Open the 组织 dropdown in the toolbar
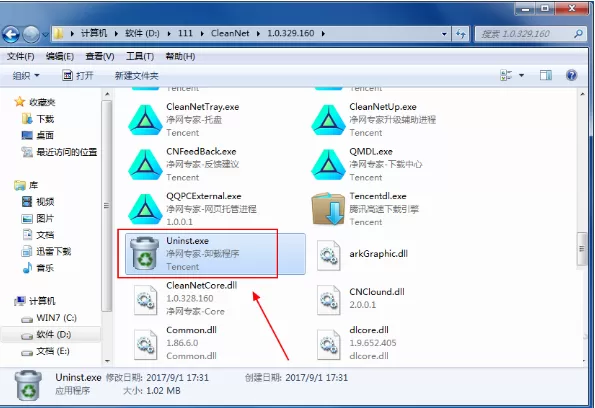The width and height of the screenshot is (595, 408). tap(26, 76)
